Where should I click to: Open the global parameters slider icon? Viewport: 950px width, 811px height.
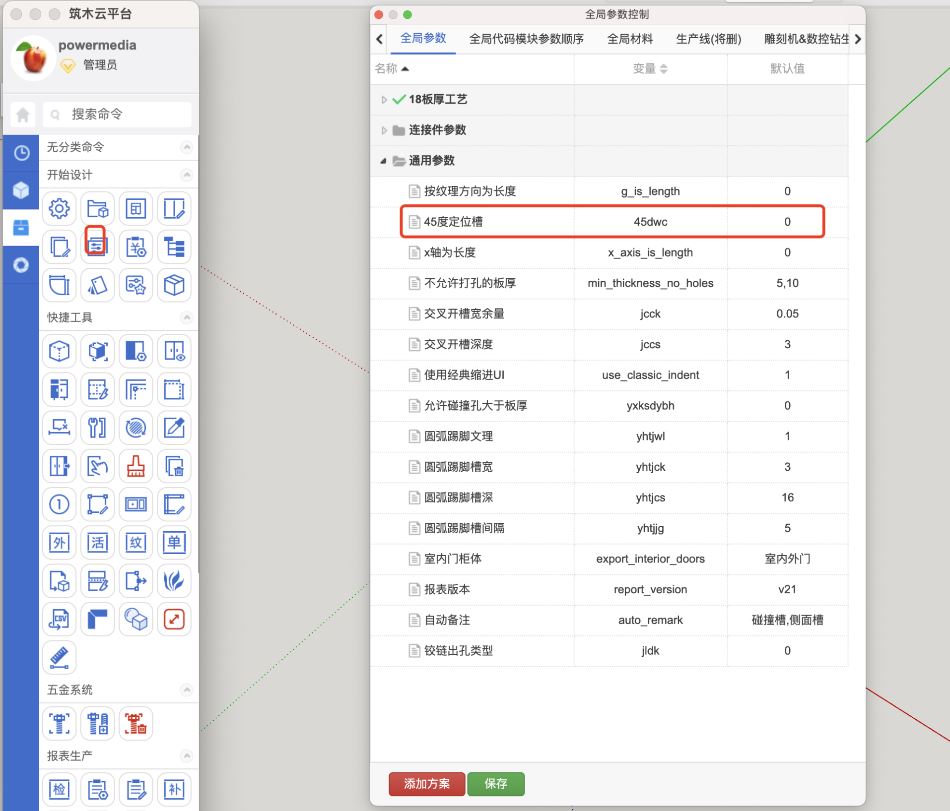(96, 245)
